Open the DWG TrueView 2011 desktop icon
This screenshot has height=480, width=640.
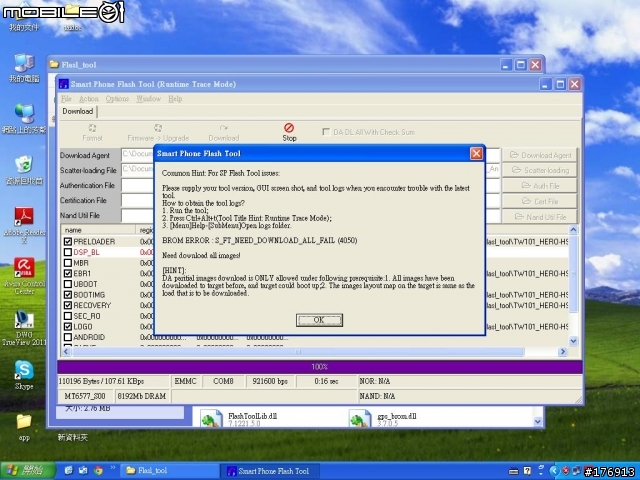point(24,328)
